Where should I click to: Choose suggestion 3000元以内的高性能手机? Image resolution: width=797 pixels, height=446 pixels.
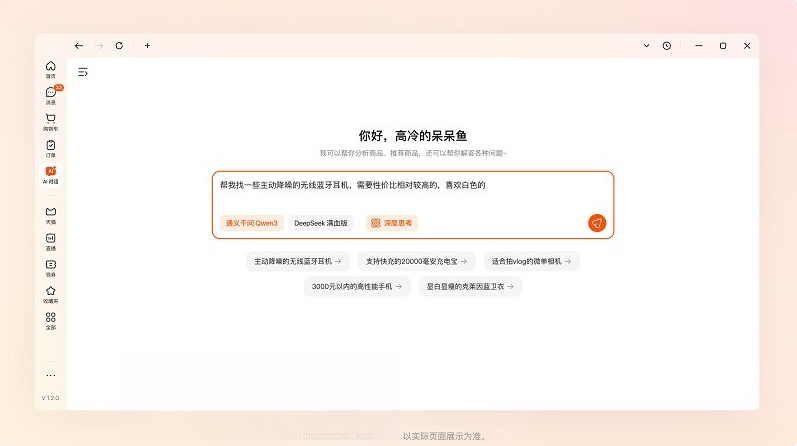pyautogui.click(x=357, y=287)
